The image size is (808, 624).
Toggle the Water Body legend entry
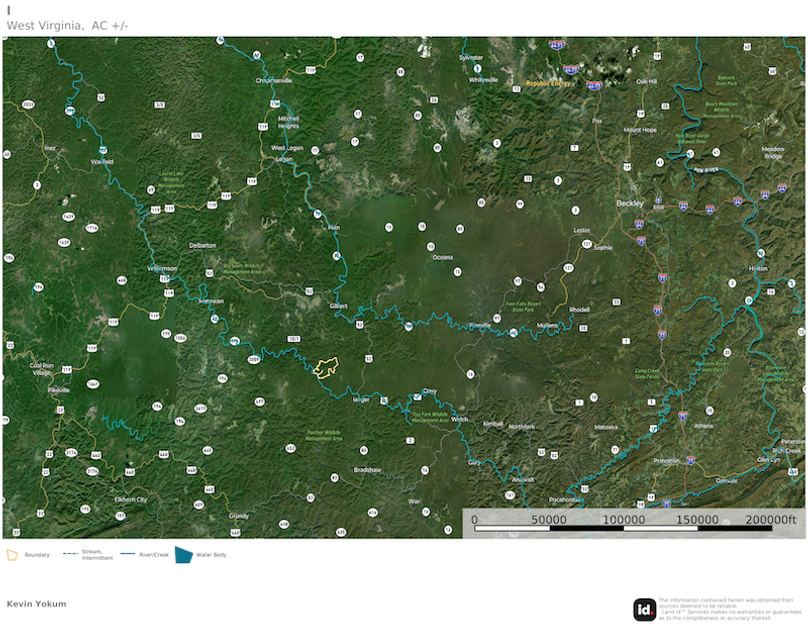pos(213,554)
